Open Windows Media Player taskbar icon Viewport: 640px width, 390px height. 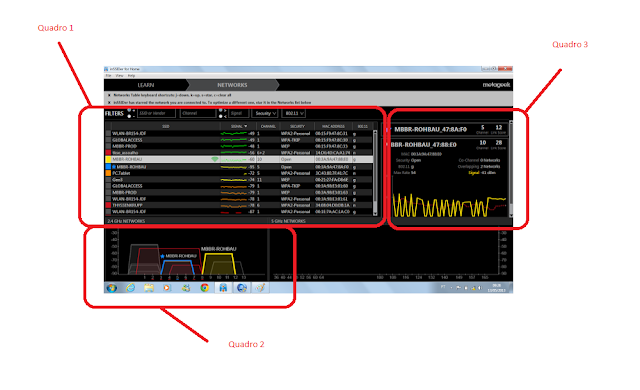(x=167, y=288)
